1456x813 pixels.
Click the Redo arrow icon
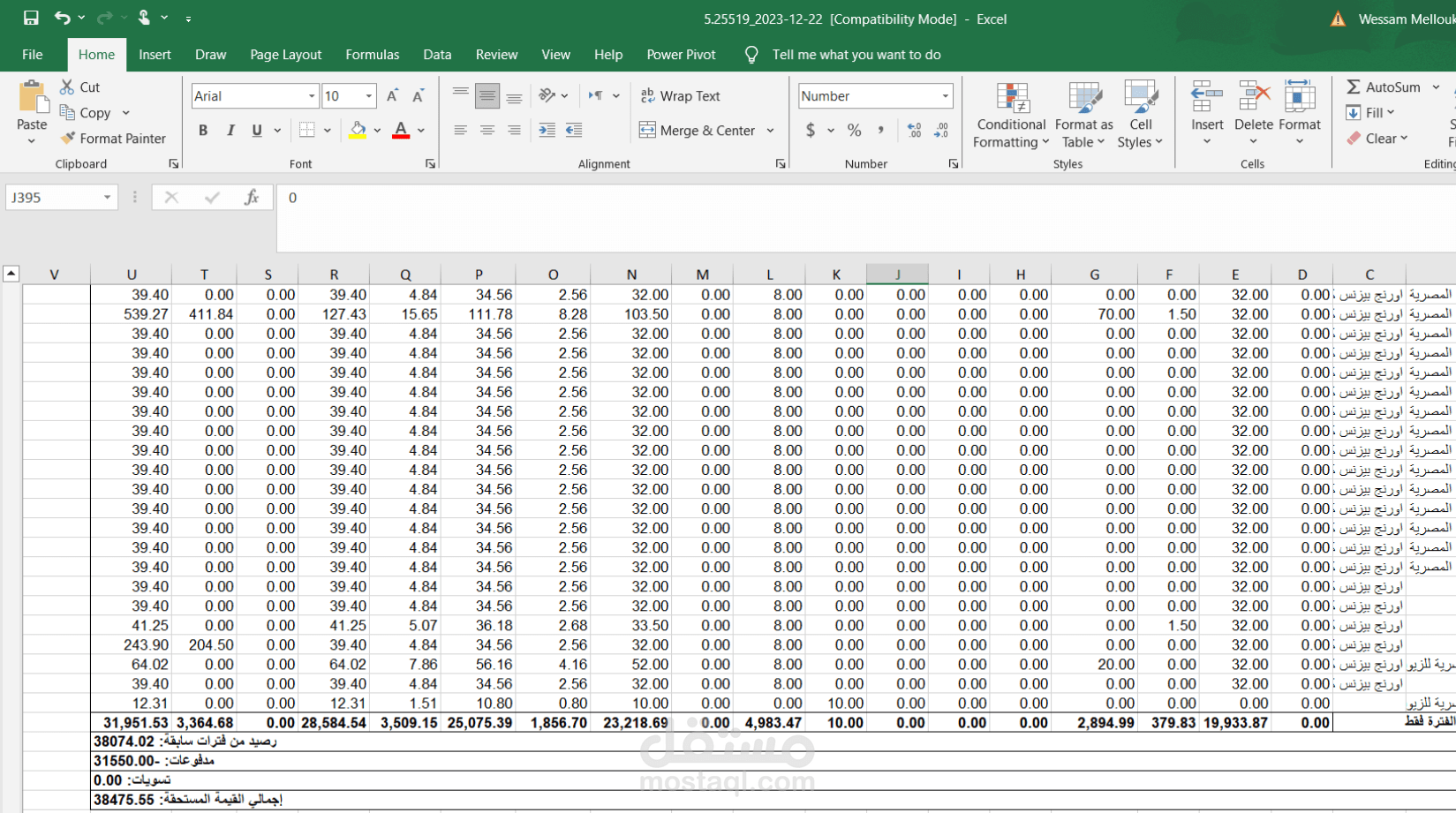(104, 18)
